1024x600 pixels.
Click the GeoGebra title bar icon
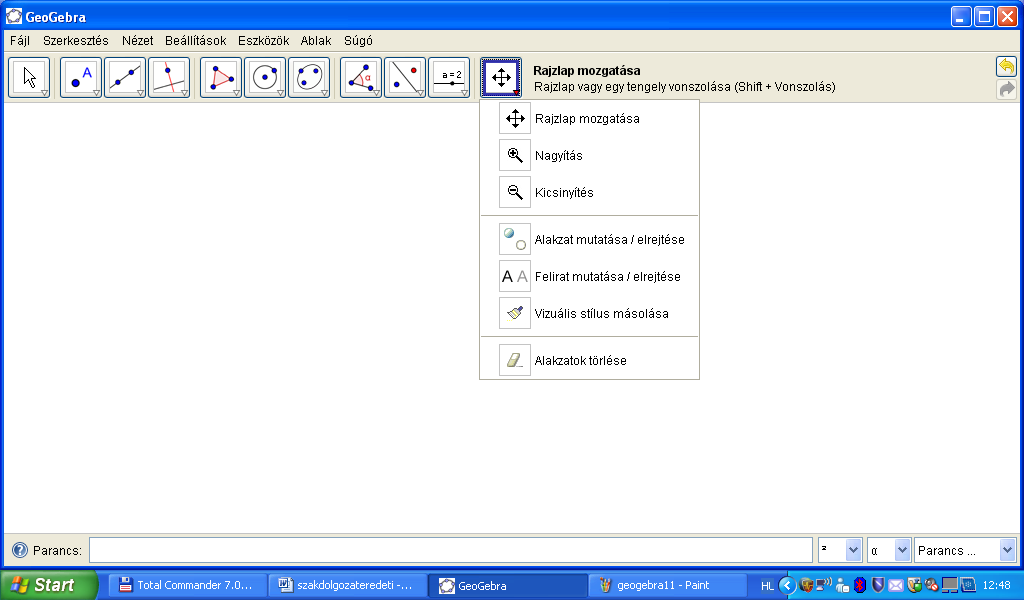pyautogui.click(x=14, y=16)
